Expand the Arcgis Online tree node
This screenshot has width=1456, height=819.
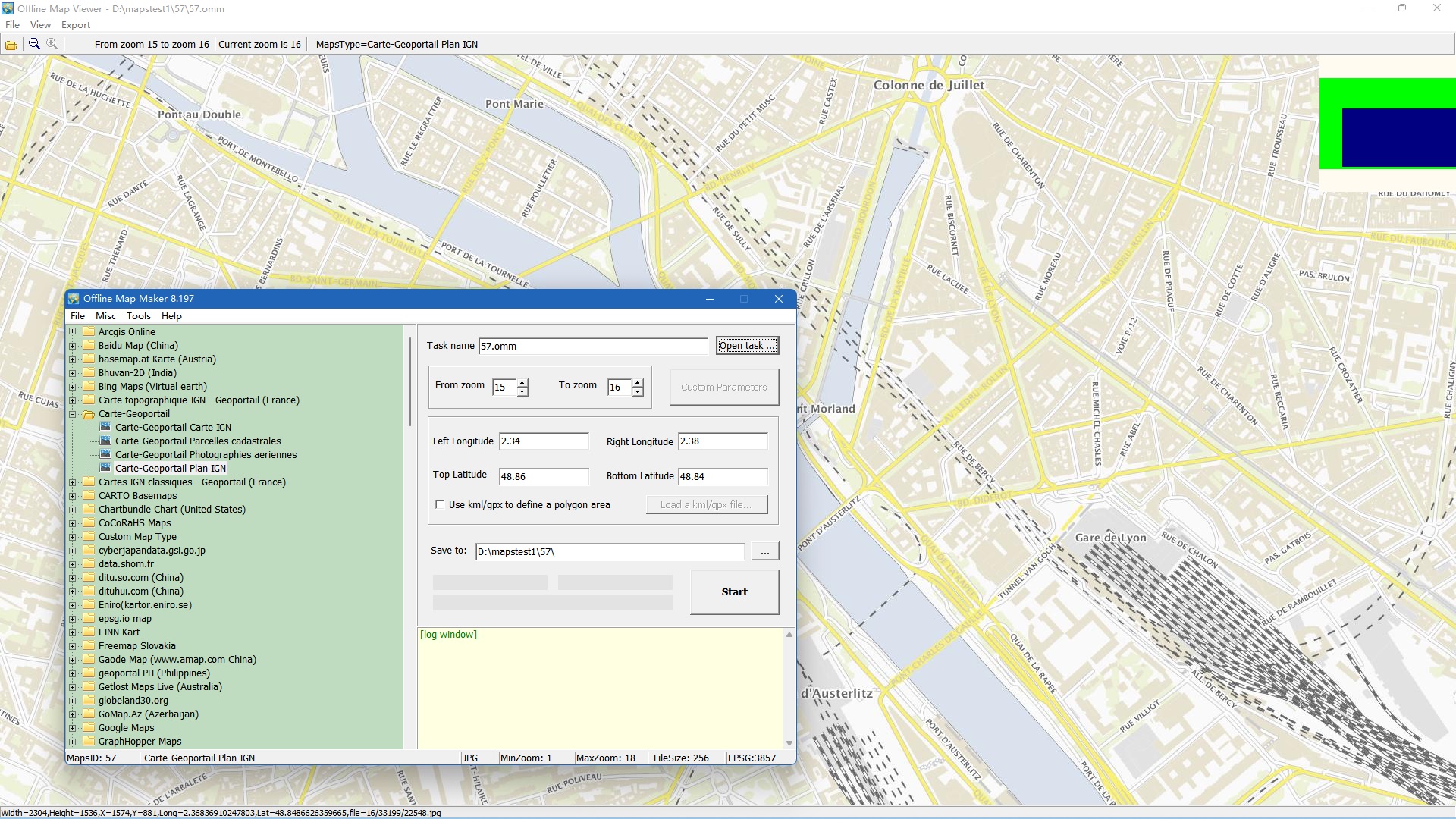pyautogui.click(x=73, y=331)
